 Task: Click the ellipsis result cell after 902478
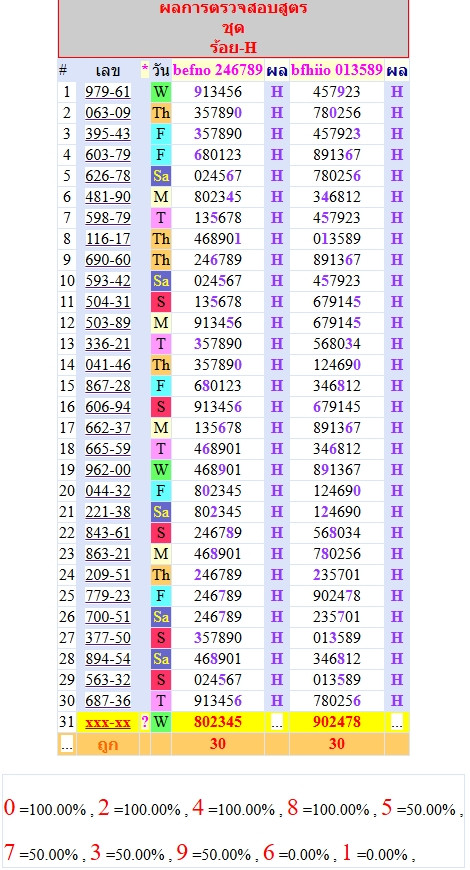click(x=396, y=722)
